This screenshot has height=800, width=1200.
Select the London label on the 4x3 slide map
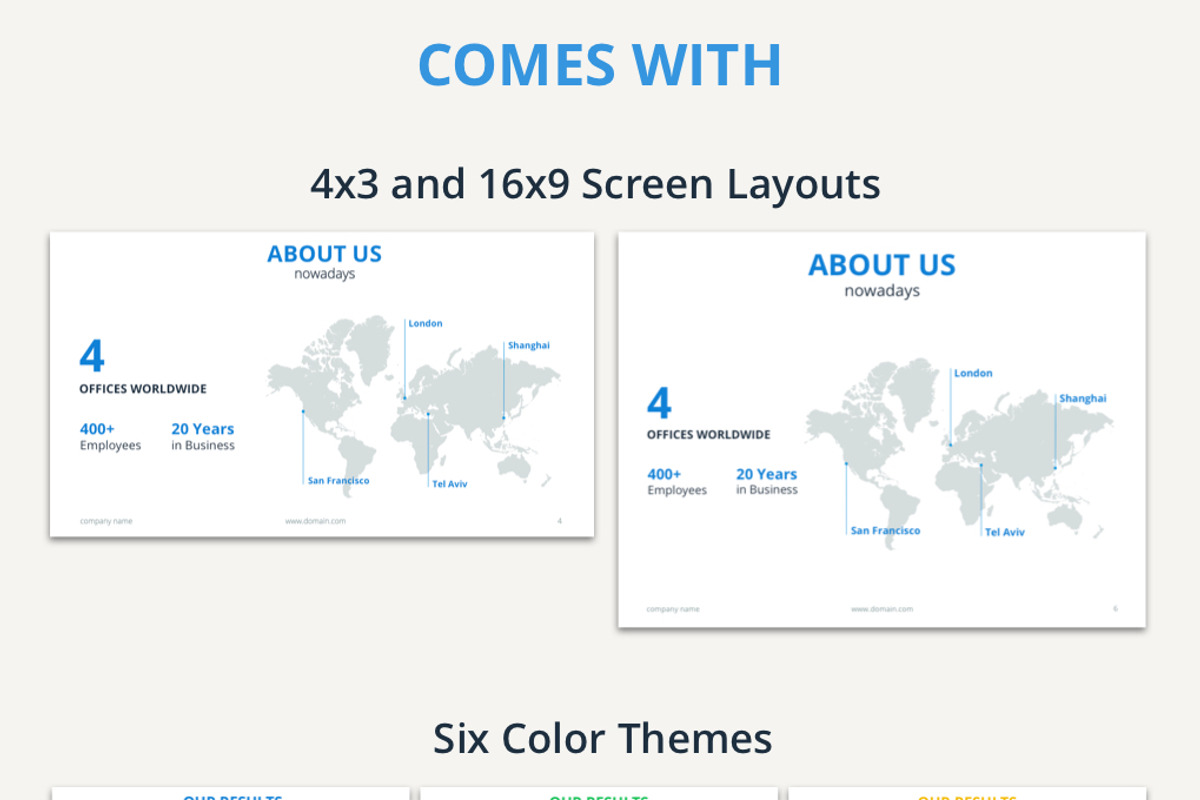973,373
